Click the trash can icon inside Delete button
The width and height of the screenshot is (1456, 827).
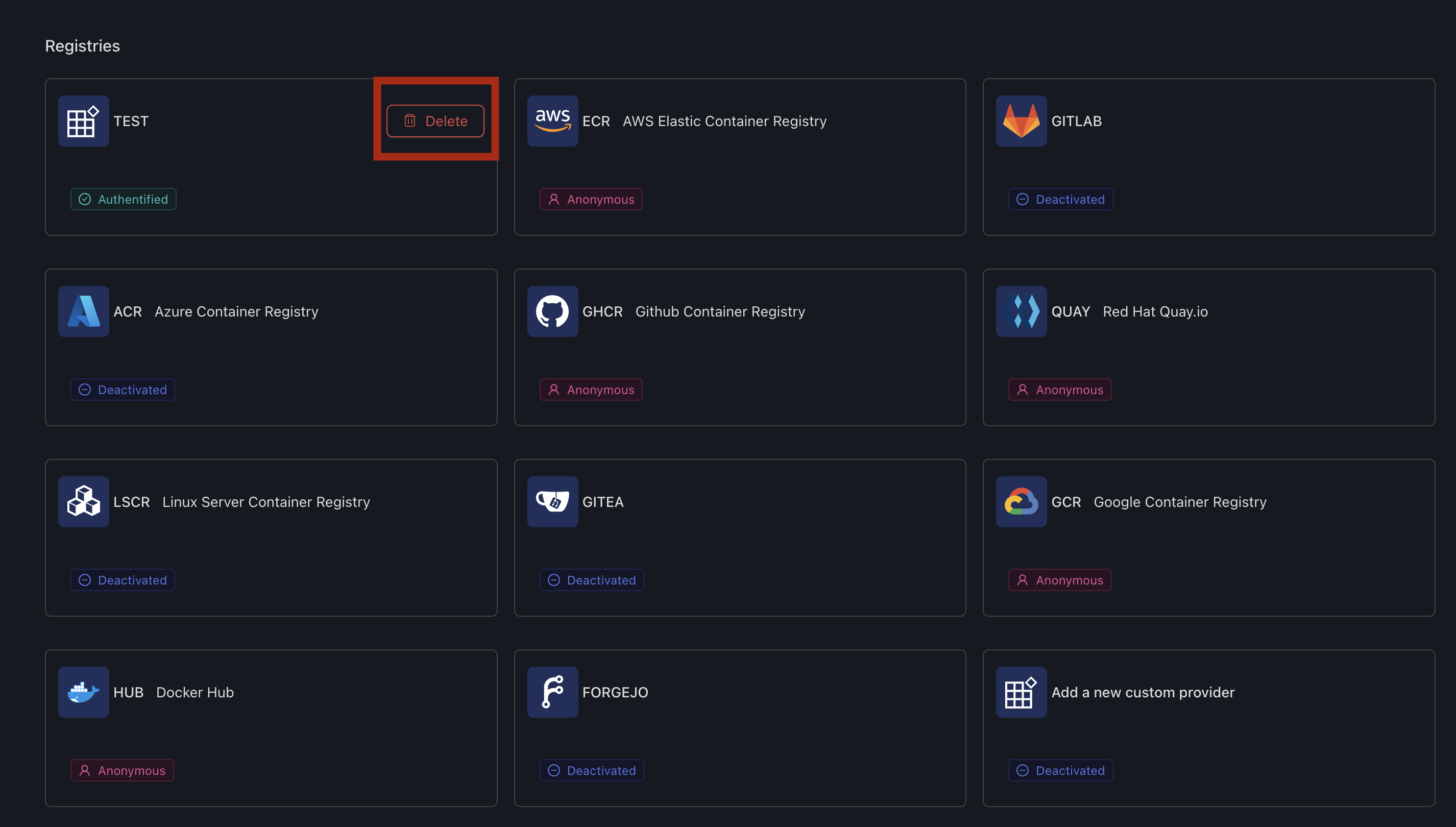click(409, 120)
